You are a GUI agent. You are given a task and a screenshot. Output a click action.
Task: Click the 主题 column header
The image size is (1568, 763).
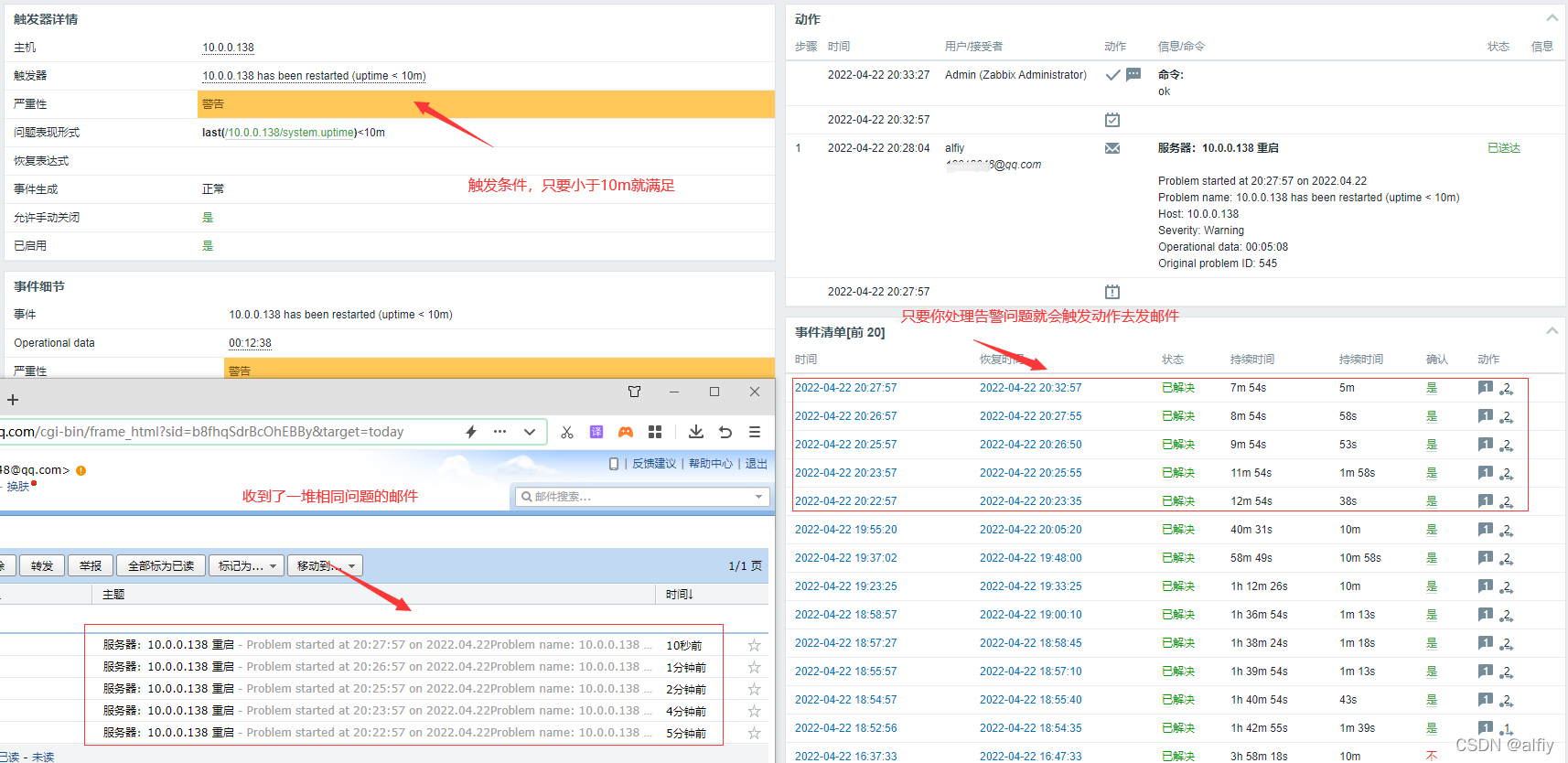[x=113, y=595]
